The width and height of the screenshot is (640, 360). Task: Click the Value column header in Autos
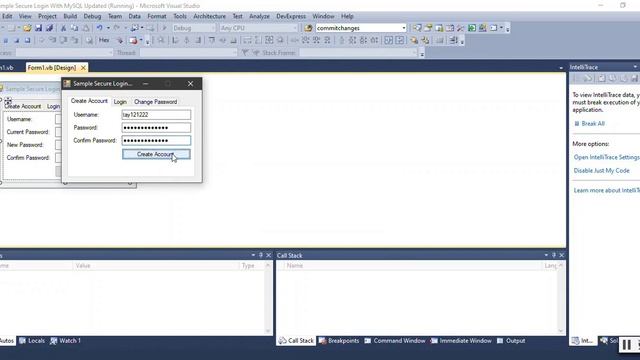point(156,266)
